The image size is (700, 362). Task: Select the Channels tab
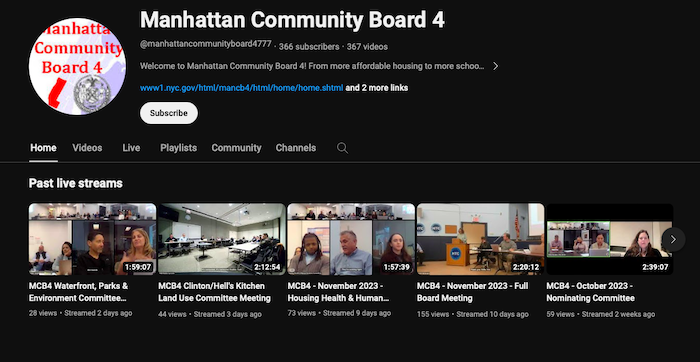tap(296, 148)
